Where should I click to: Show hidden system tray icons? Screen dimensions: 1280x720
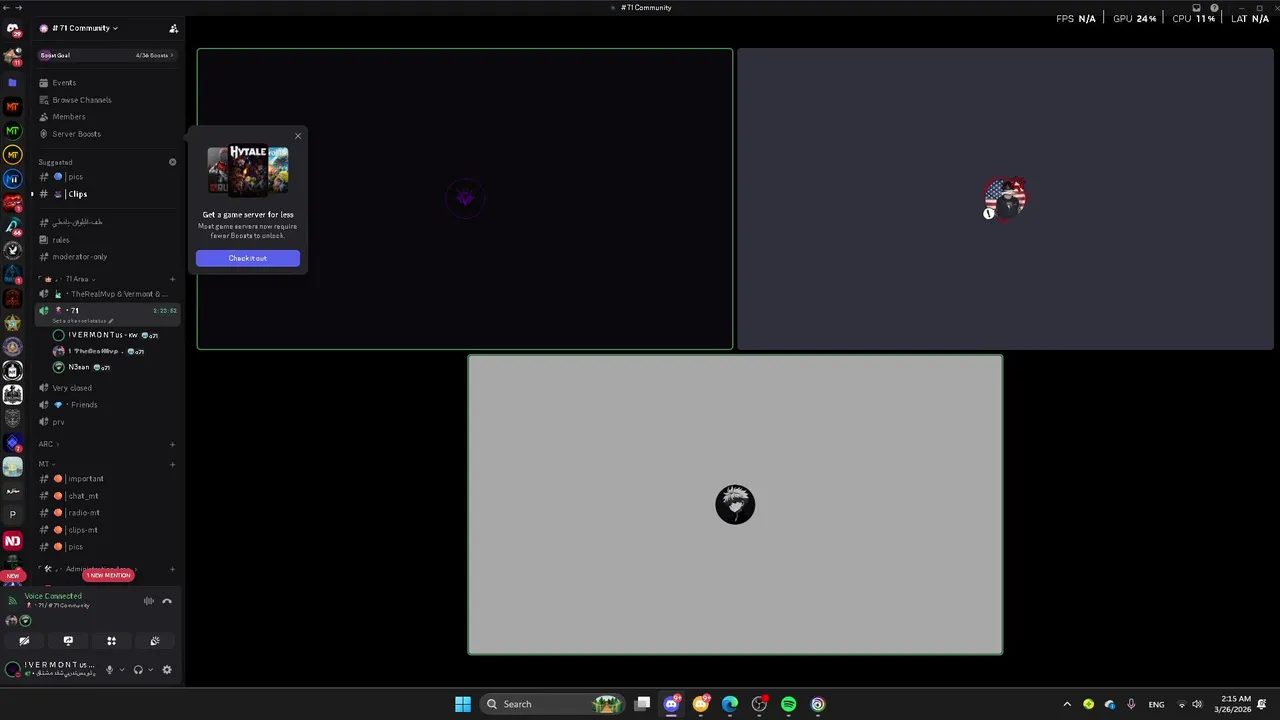[x=1067, y=704]
